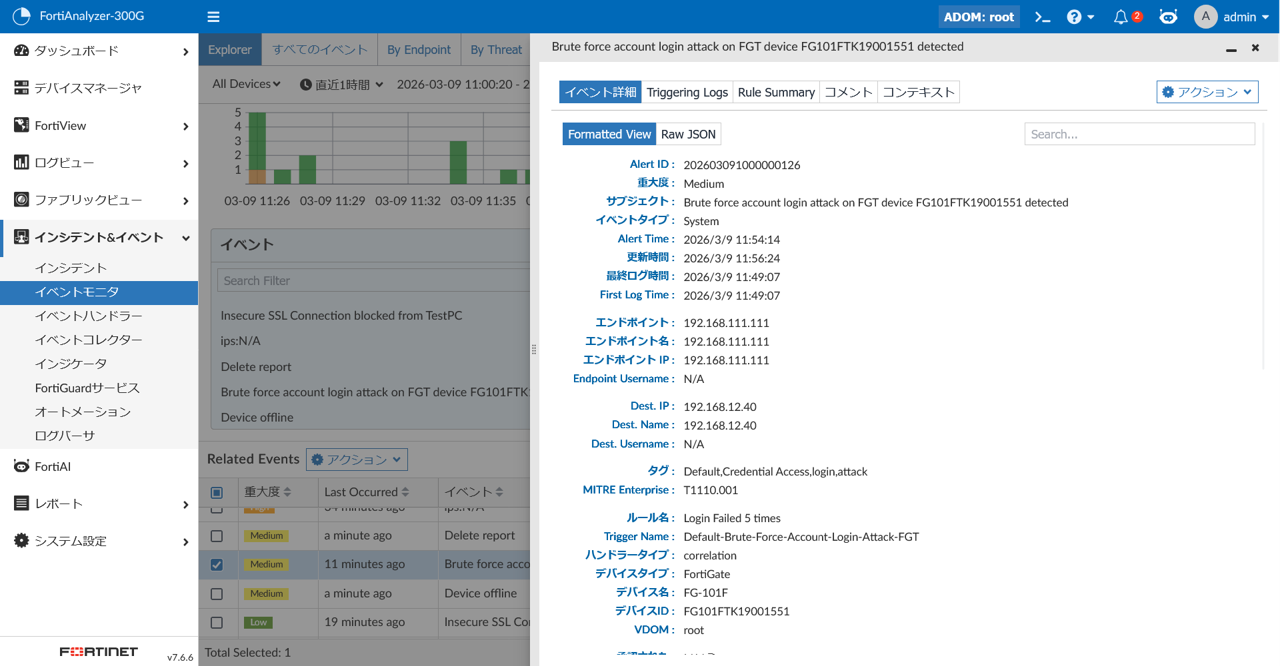The image size is (1280, 666).
Task: Check the Delete report row checkbox
Action: click(217, 536)
